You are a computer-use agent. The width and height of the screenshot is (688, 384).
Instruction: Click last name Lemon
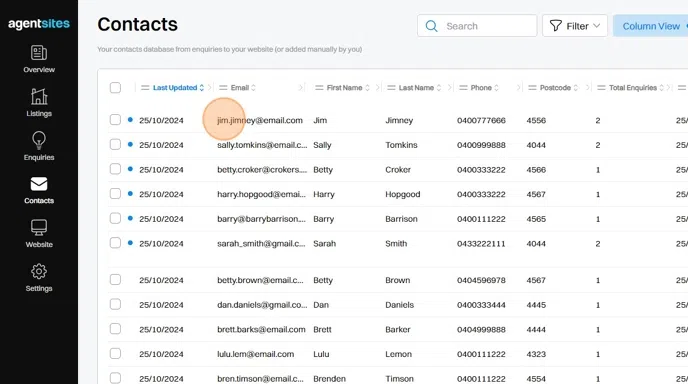pyautogui.click(x=398, y=354)
